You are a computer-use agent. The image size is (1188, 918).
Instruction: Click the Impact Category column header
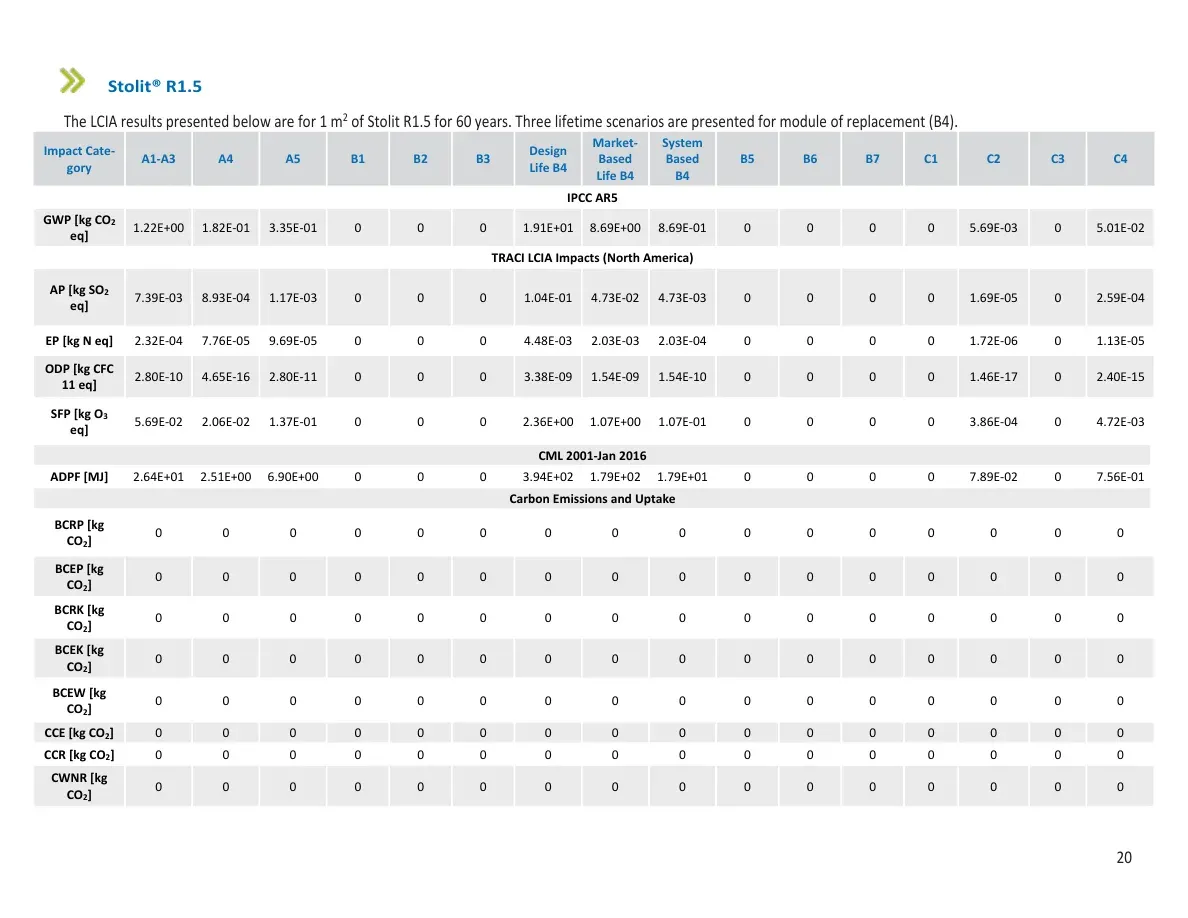click(x=79, y=159)
